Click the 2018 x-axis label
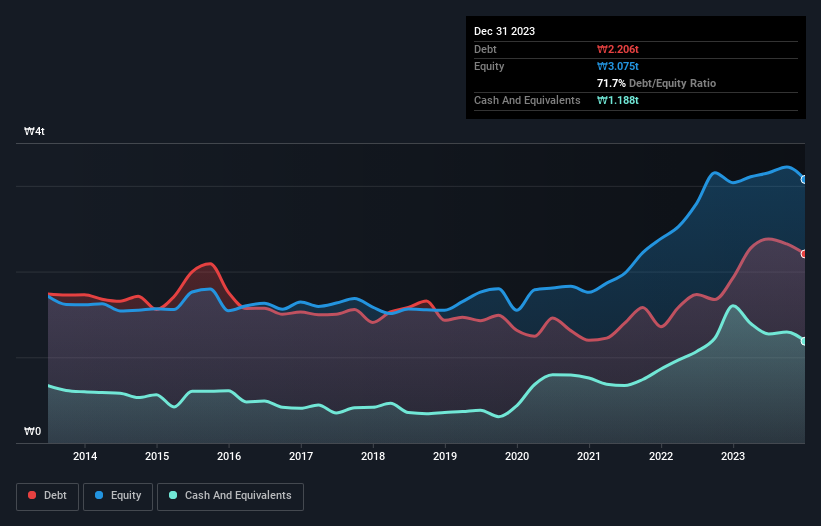 point(373,456)
